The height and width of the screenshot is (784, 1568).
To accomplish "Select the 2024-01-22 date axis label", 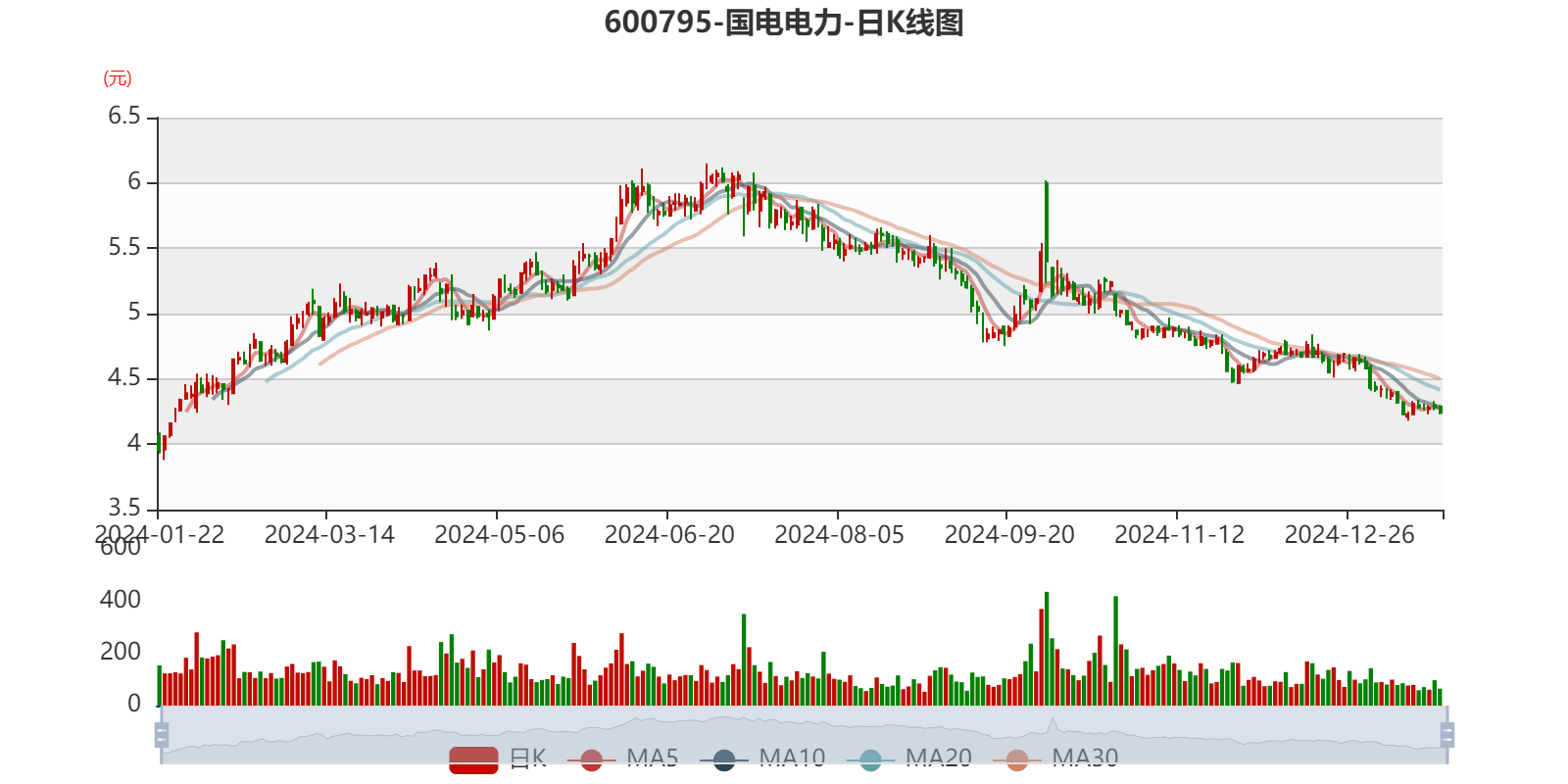I will click(160, 534).
